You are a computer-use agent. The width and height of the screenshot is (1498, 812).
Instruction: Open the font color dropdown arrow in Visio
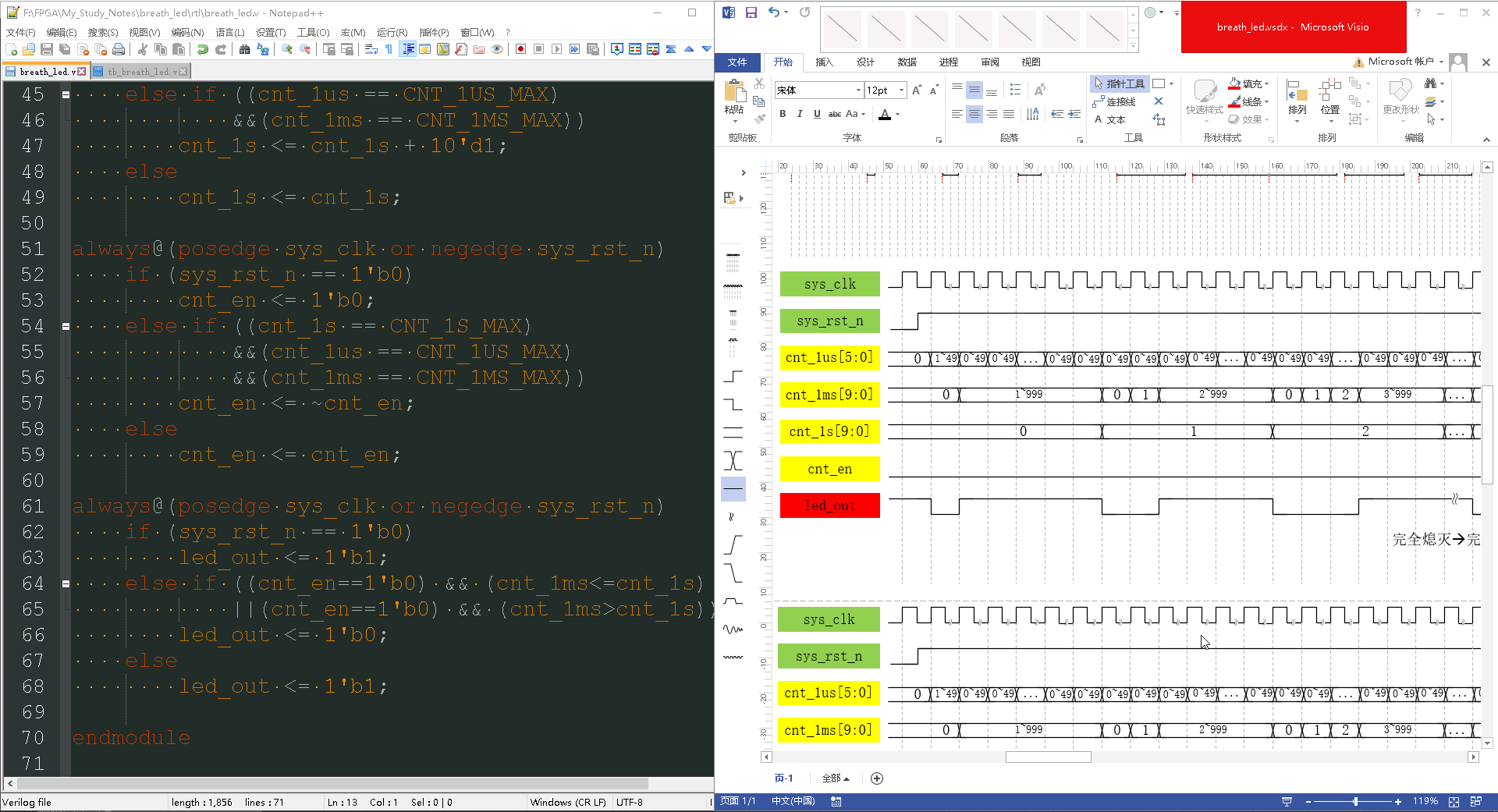[898, 115]
